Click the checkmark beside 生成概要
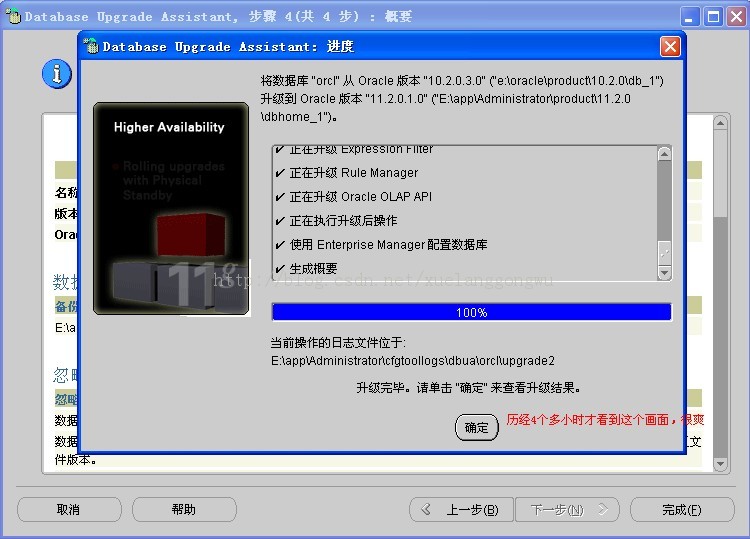The height and width of the screenshot is (539, 750). [280, 269]
